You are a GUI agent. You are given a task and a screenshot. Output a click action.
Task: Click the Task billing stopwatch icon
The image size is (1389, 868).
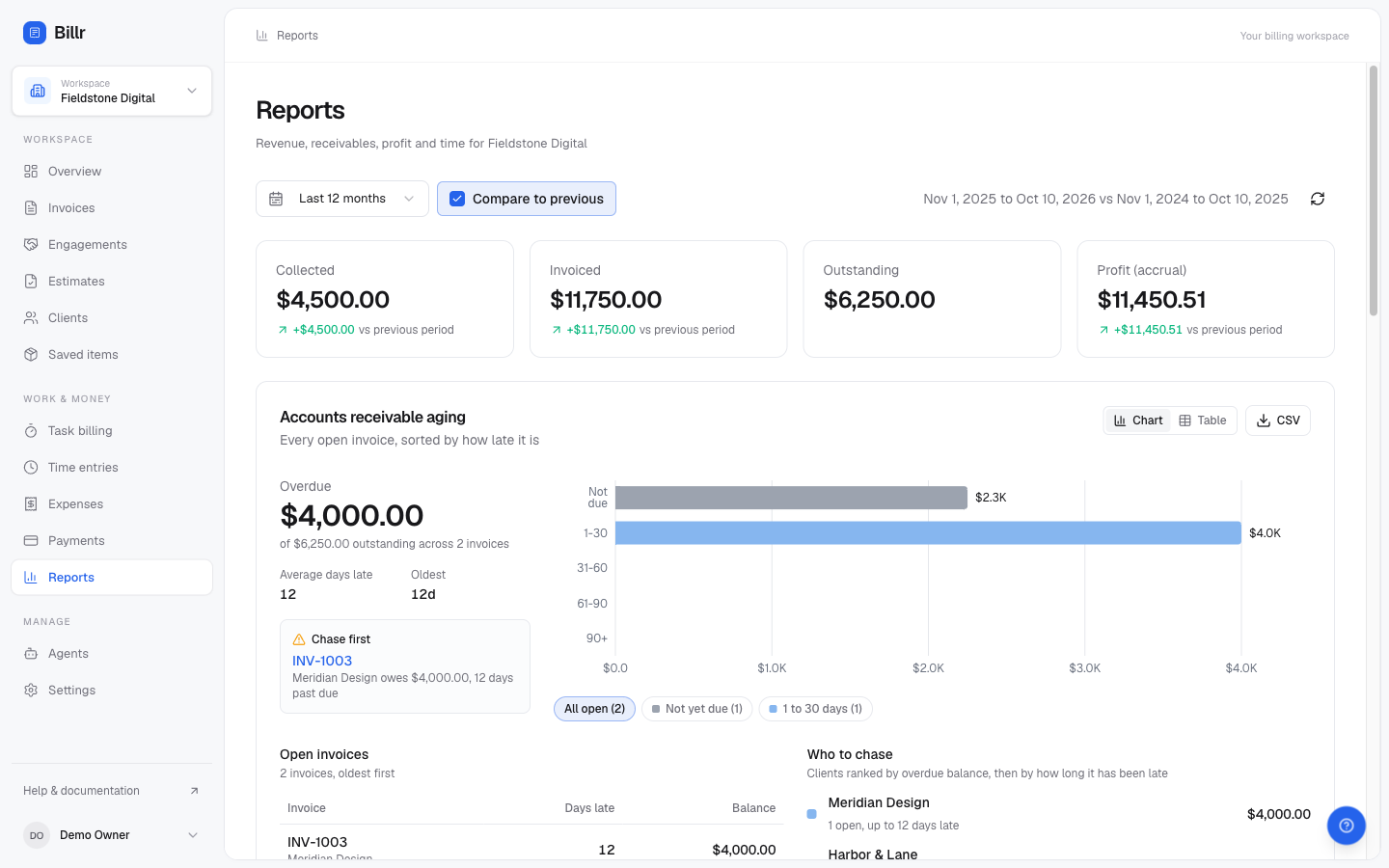pyautogui.click(x=31, y=431)
